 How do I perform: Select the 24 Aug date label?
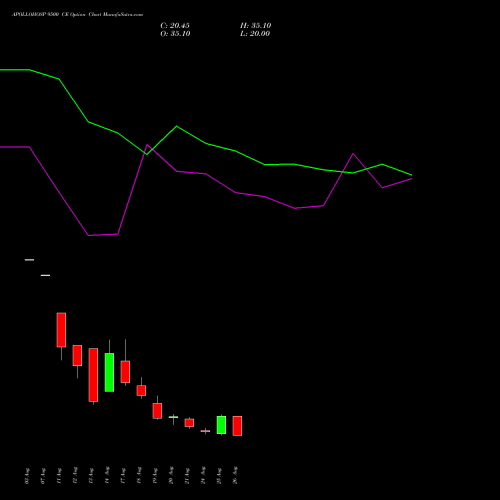point(203,476)
